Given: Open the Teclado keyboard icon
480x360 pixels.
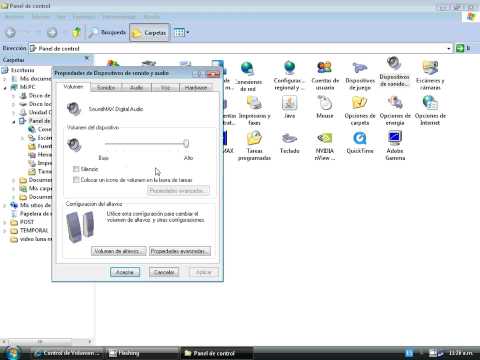Looking at the screenshot, I should click(x=289, y=143).
